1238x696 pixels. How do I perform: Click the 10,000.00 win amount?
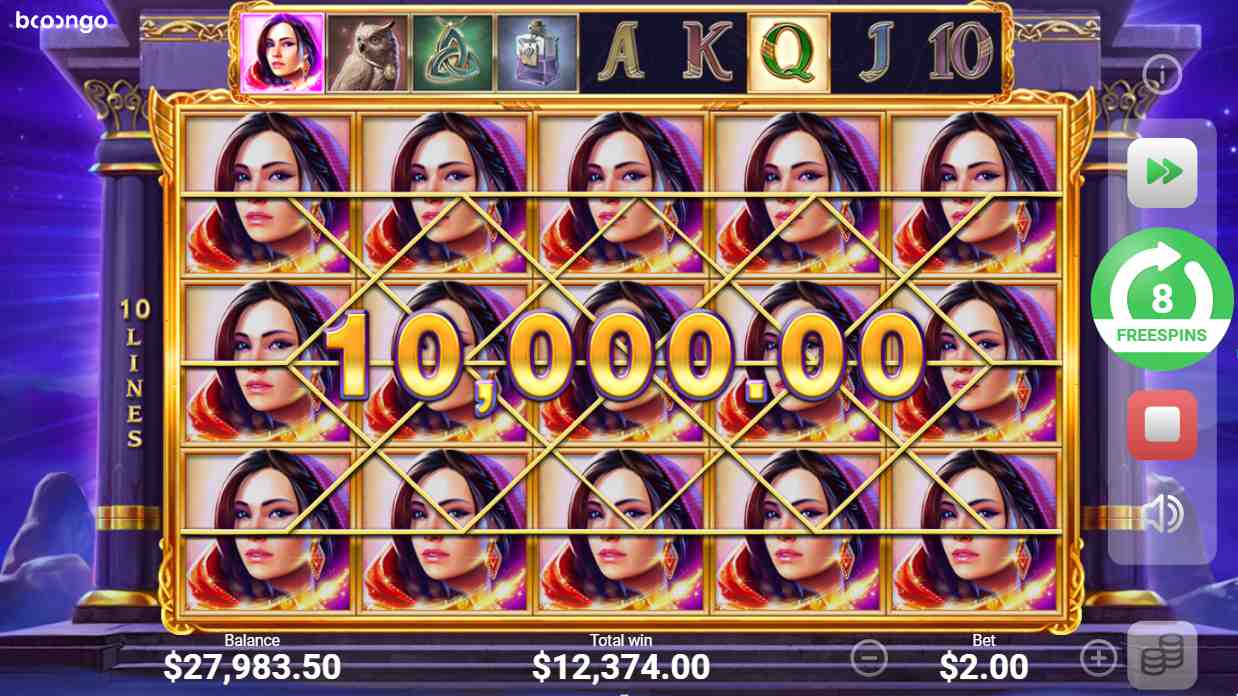(622, 356)
